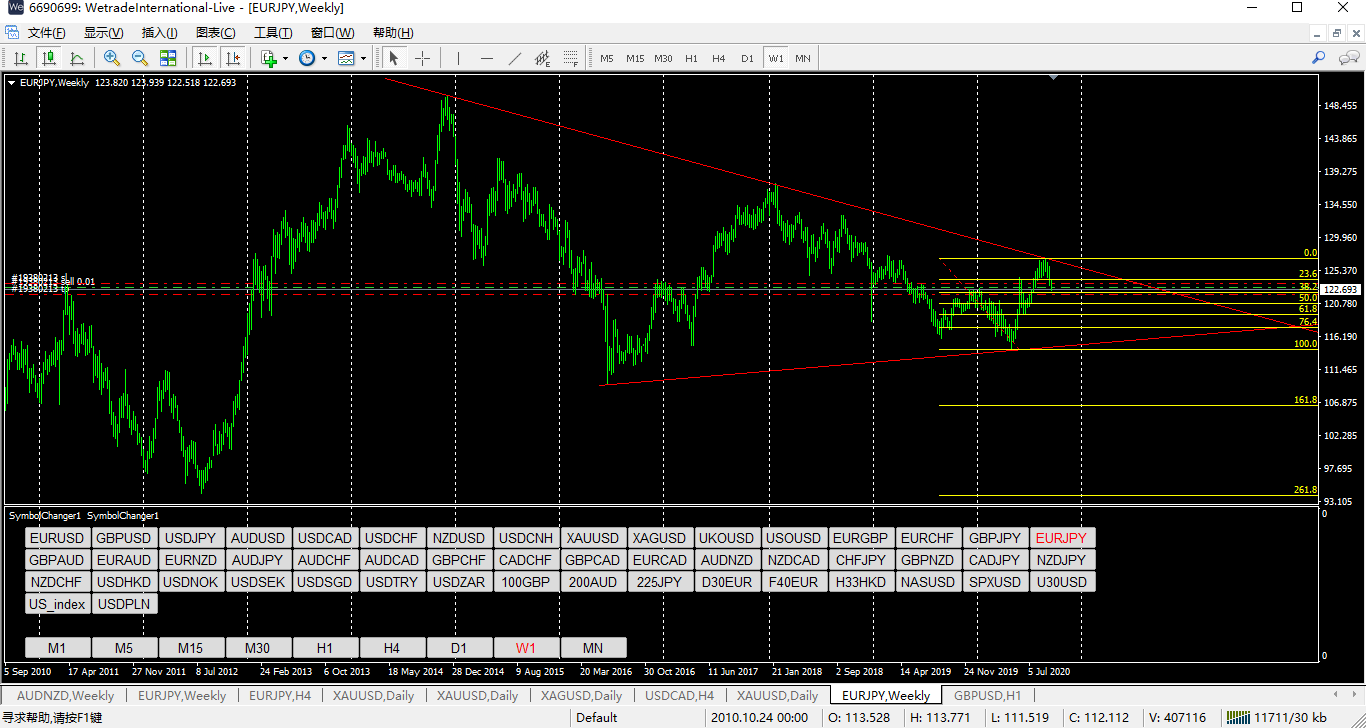Select the M1 period button in SymbolChanger
Screen dimensions: 1366x728
[58, 648]
